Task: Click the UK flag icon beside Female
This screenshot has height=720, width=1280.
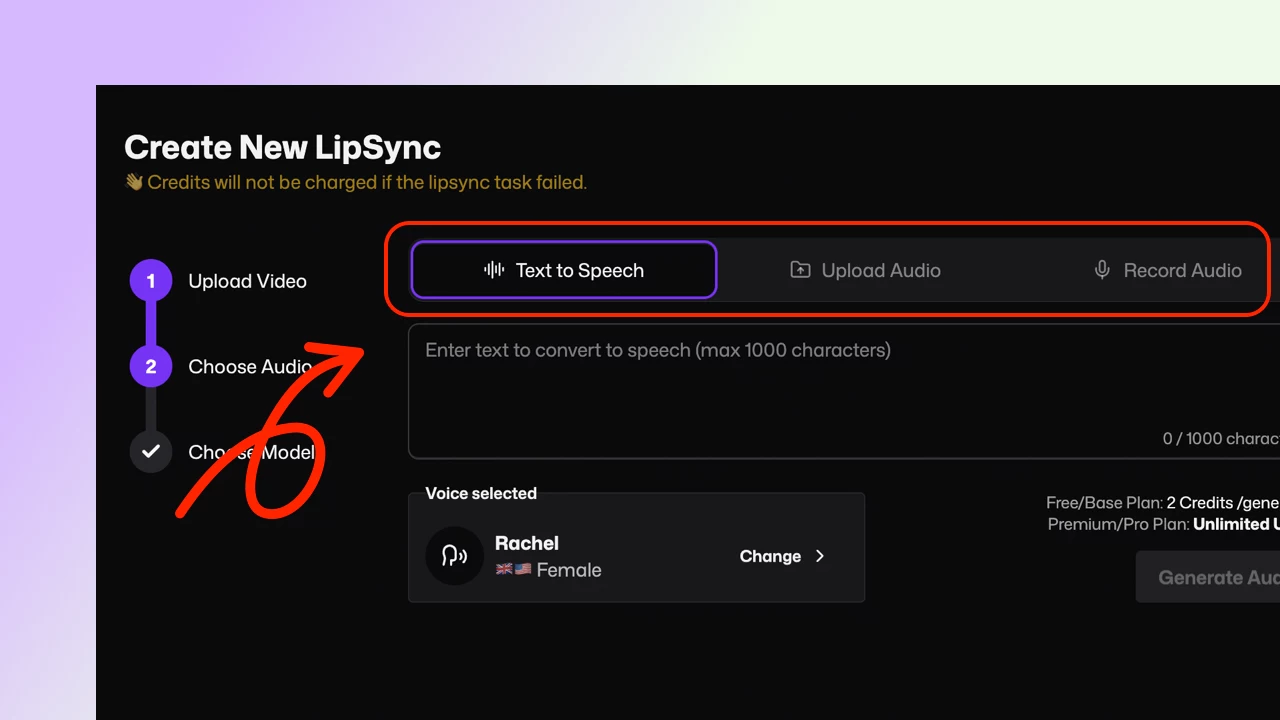Action: click(x=505, y=569)
